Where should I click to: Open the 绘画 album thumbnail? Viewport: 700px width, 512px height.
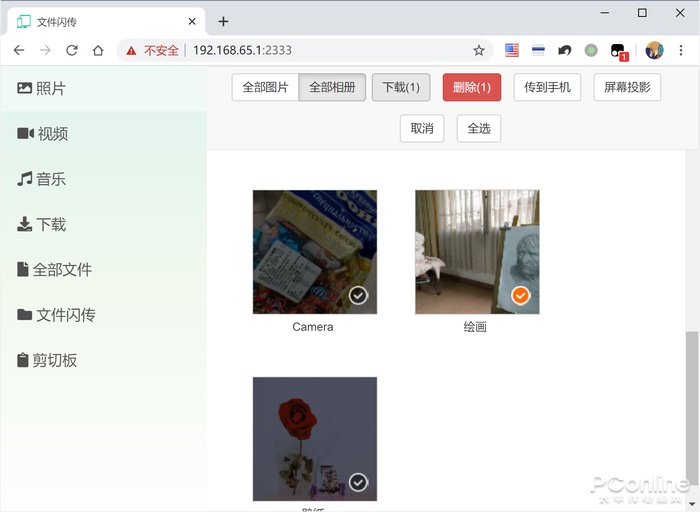[477, 252]
